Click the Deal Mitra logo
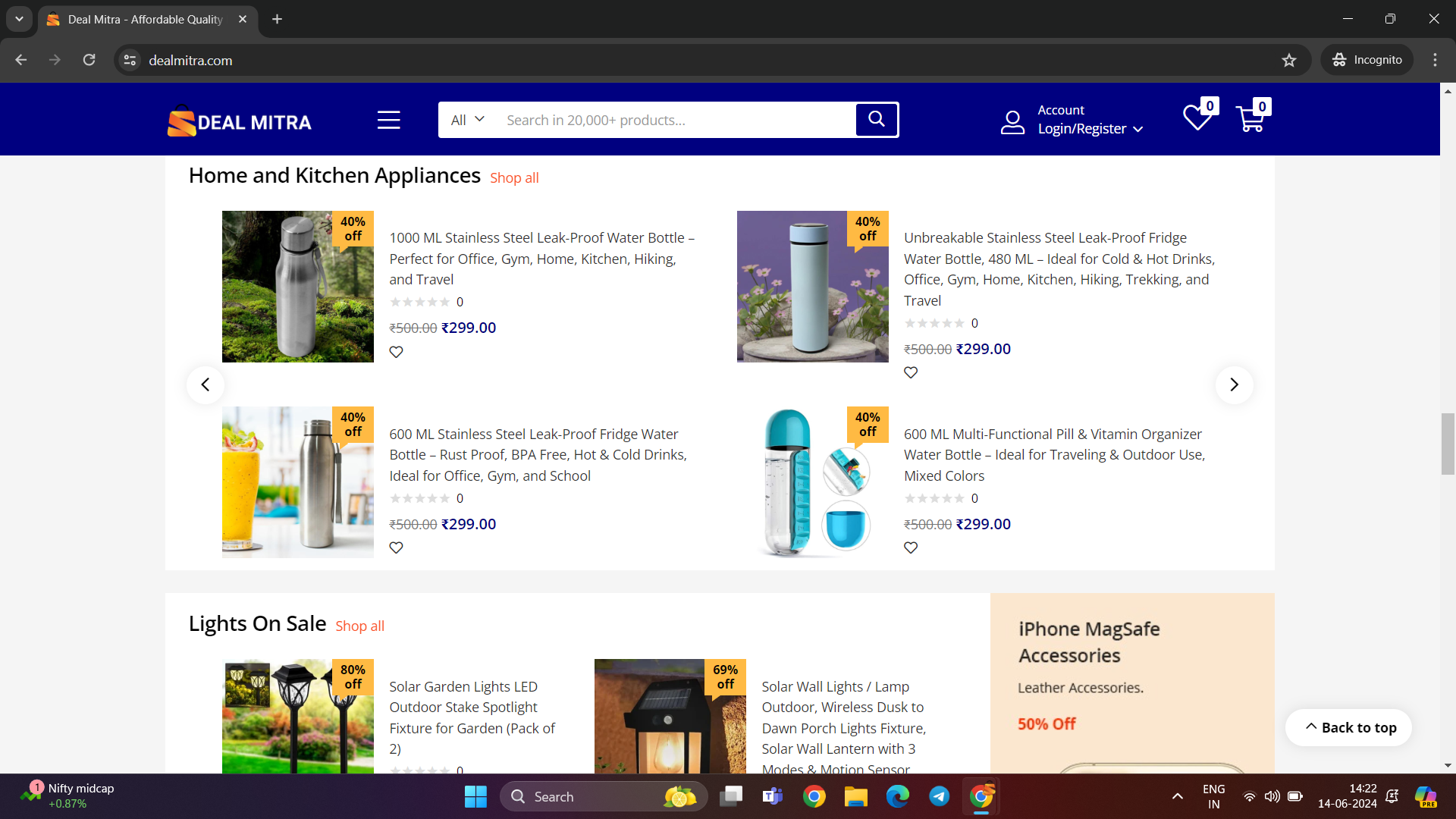The image size is (1456, 819). [240, 121]
